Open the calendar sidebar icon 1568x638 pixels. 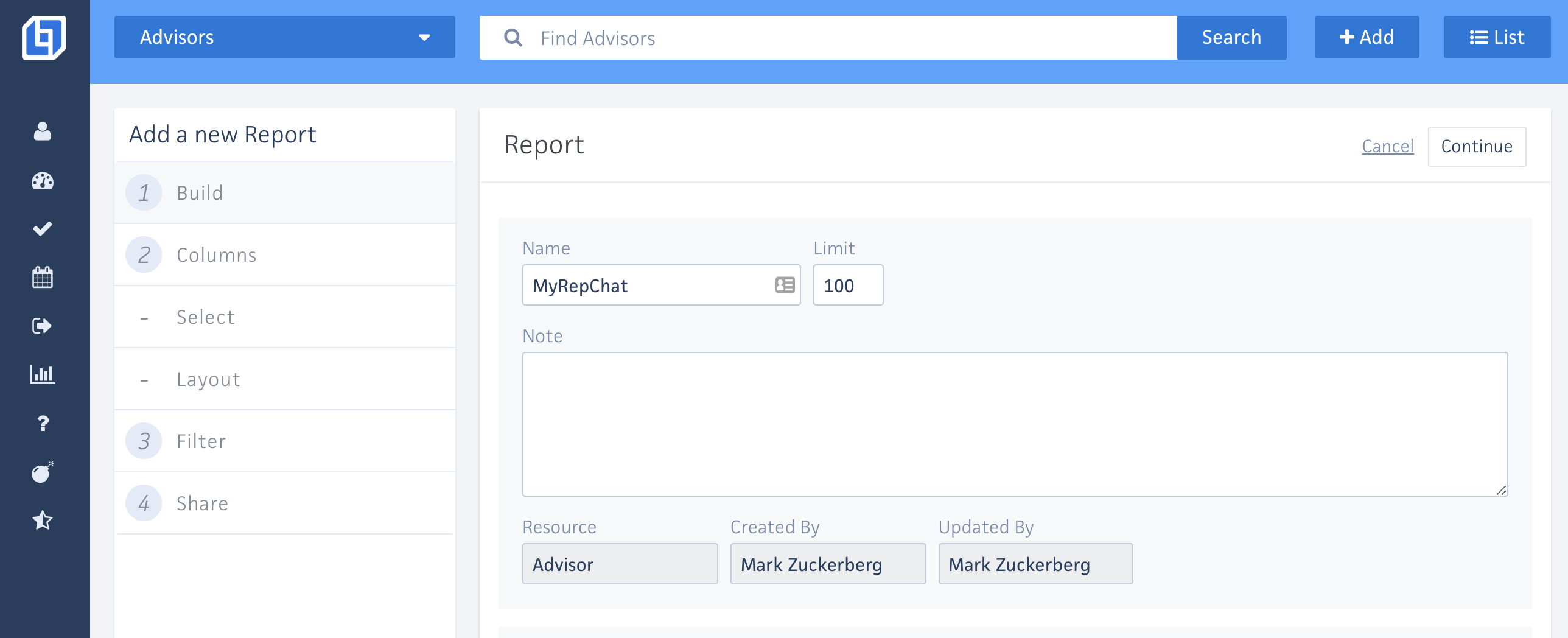coord(43,278)
